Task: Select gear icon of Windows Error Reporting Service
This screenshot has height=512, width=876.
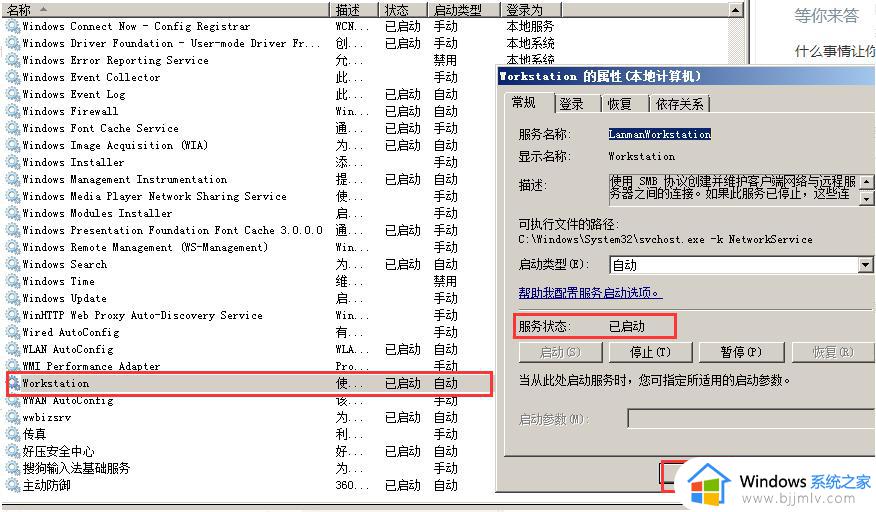Action: (12, 60)
